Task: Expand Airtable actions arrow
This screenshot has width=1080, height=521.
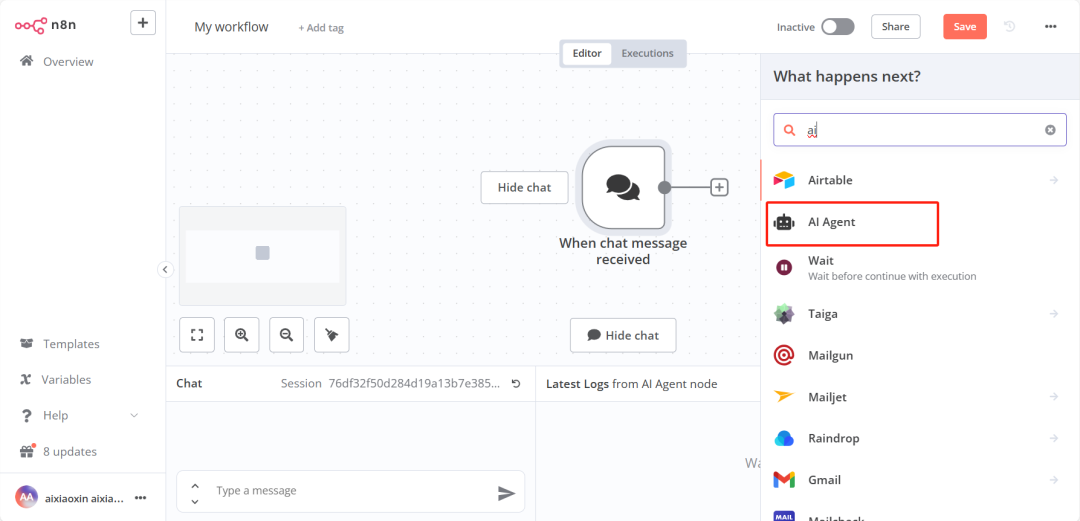Action: 1053,180
